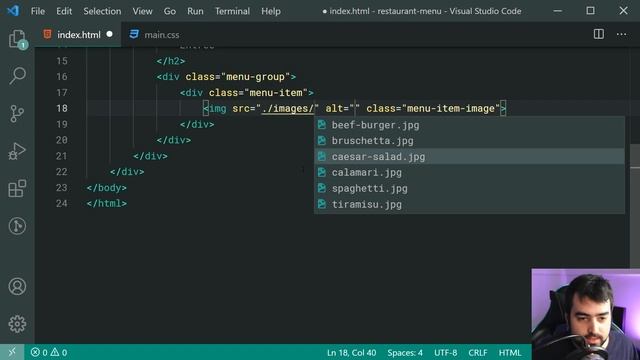The image size is (640, 360).
Task: Open the Search view icon
Action: tap(17, 76)
